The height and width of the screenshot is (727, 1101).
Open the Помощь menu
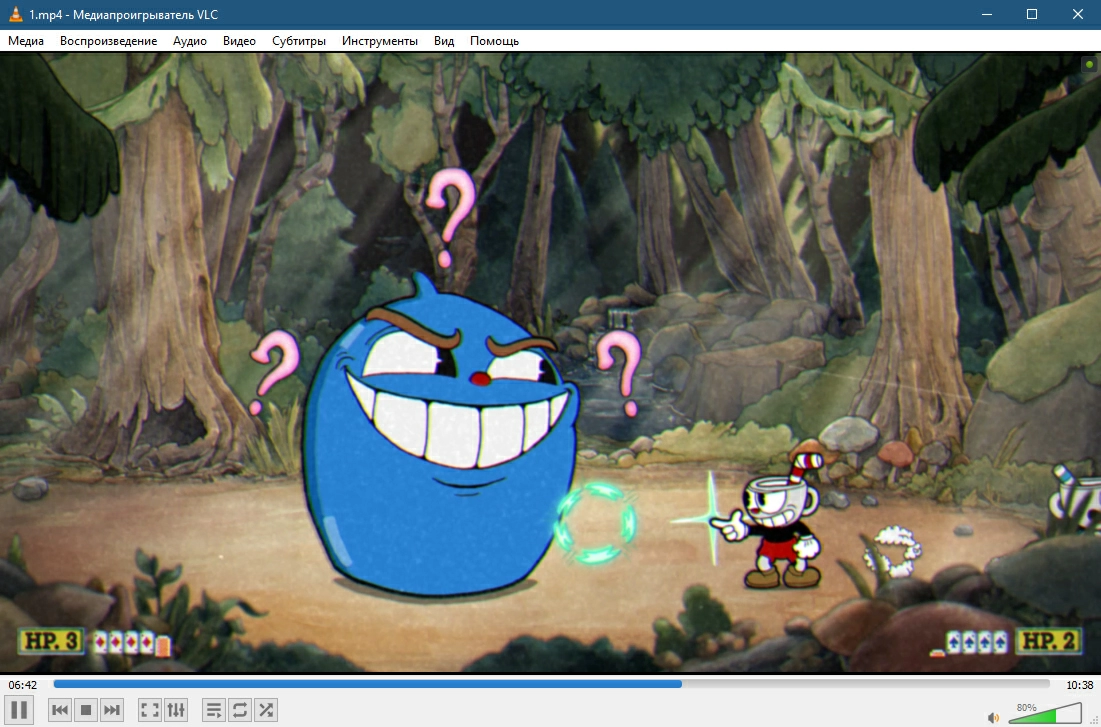pyautogui.click(x=494, y=41)
